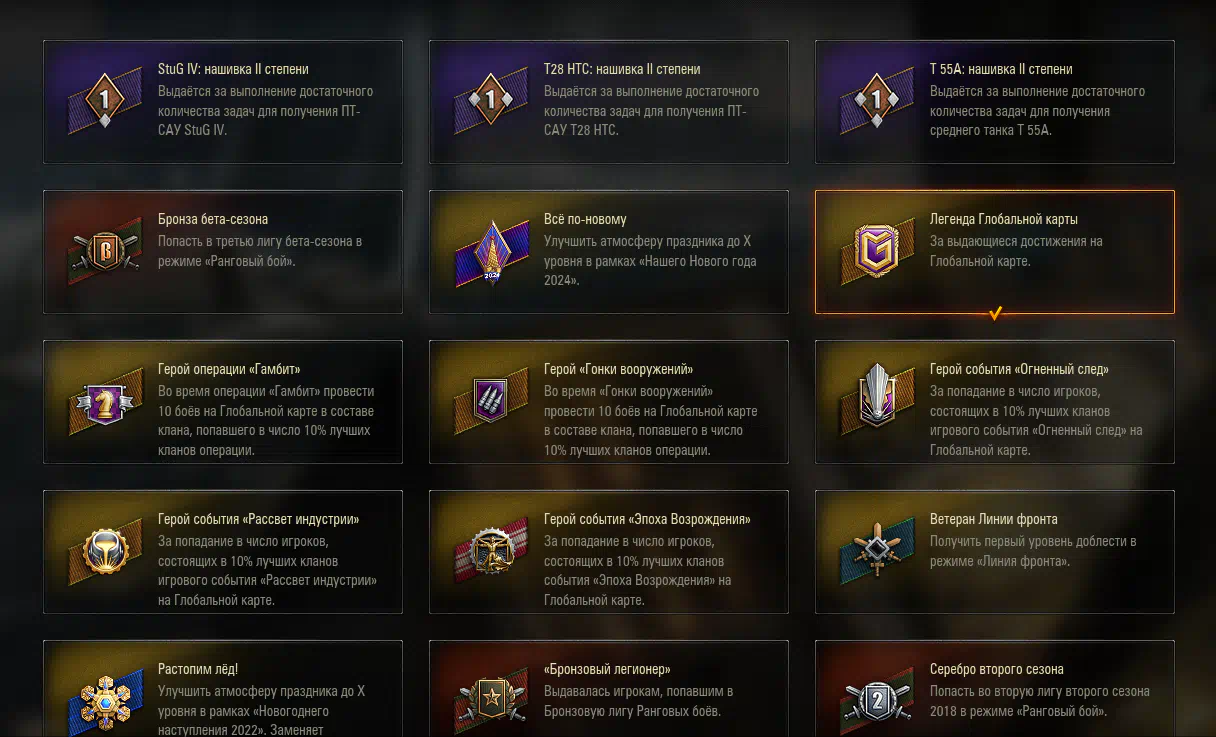1216x737 pixels.
Task: Select the Эпоха Возрождения gear badge icon
Action: click(x=490, y=551)
